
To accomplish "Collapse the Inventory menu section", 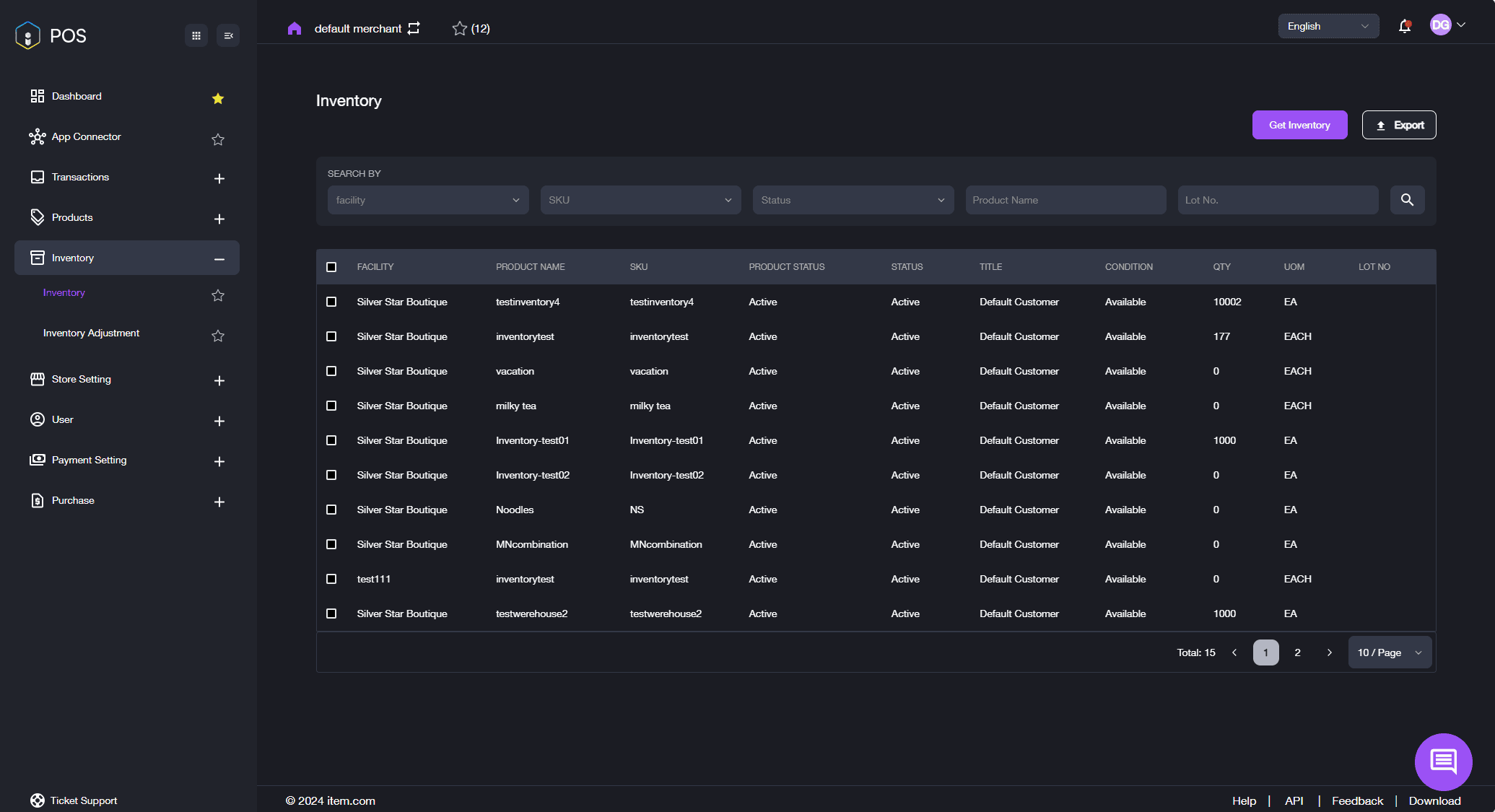I will [x=219, y=259].
